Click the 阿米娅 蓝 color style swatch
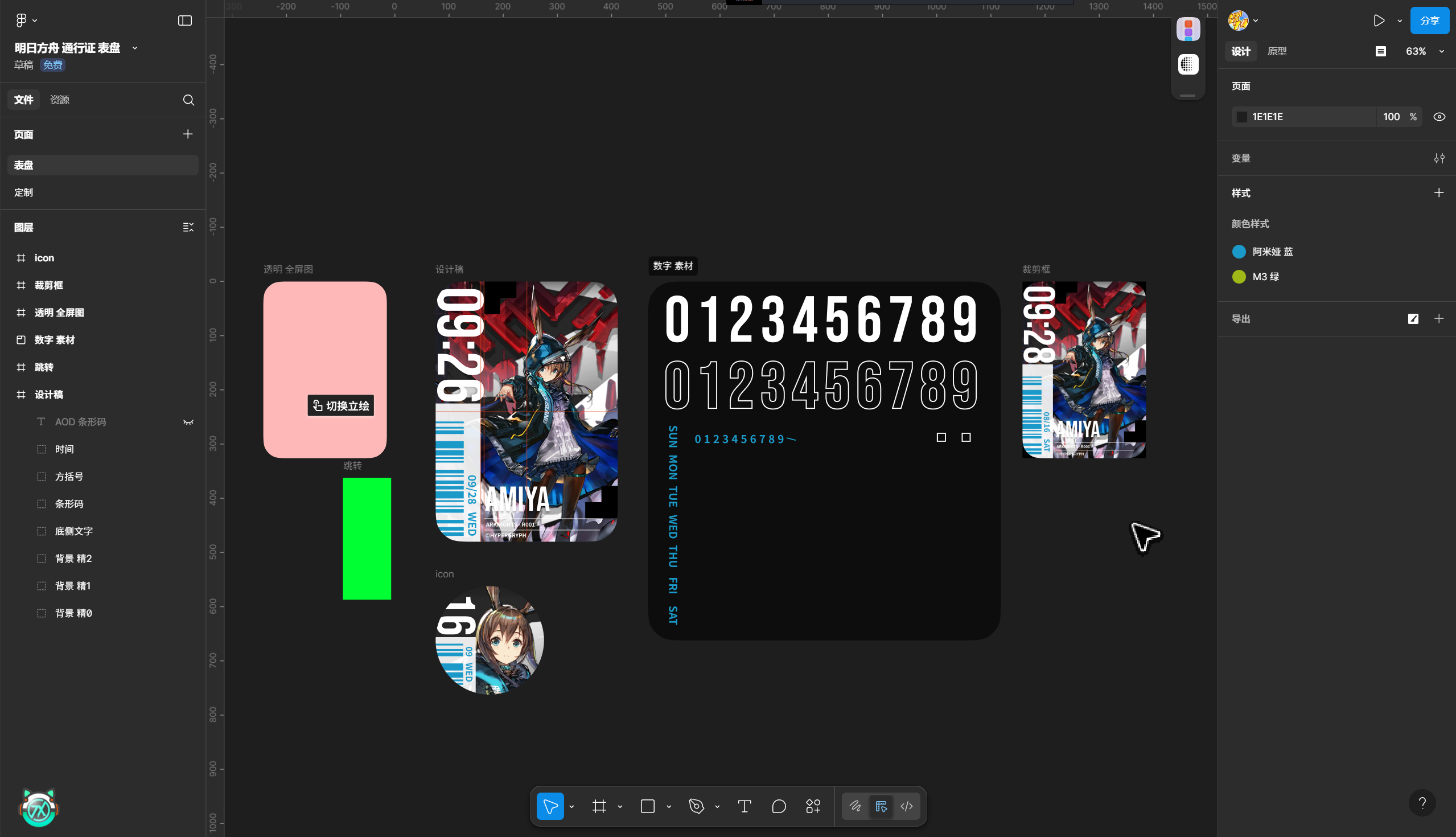Viewport: 1456px width, 837px height. [x=1239, y=252]
